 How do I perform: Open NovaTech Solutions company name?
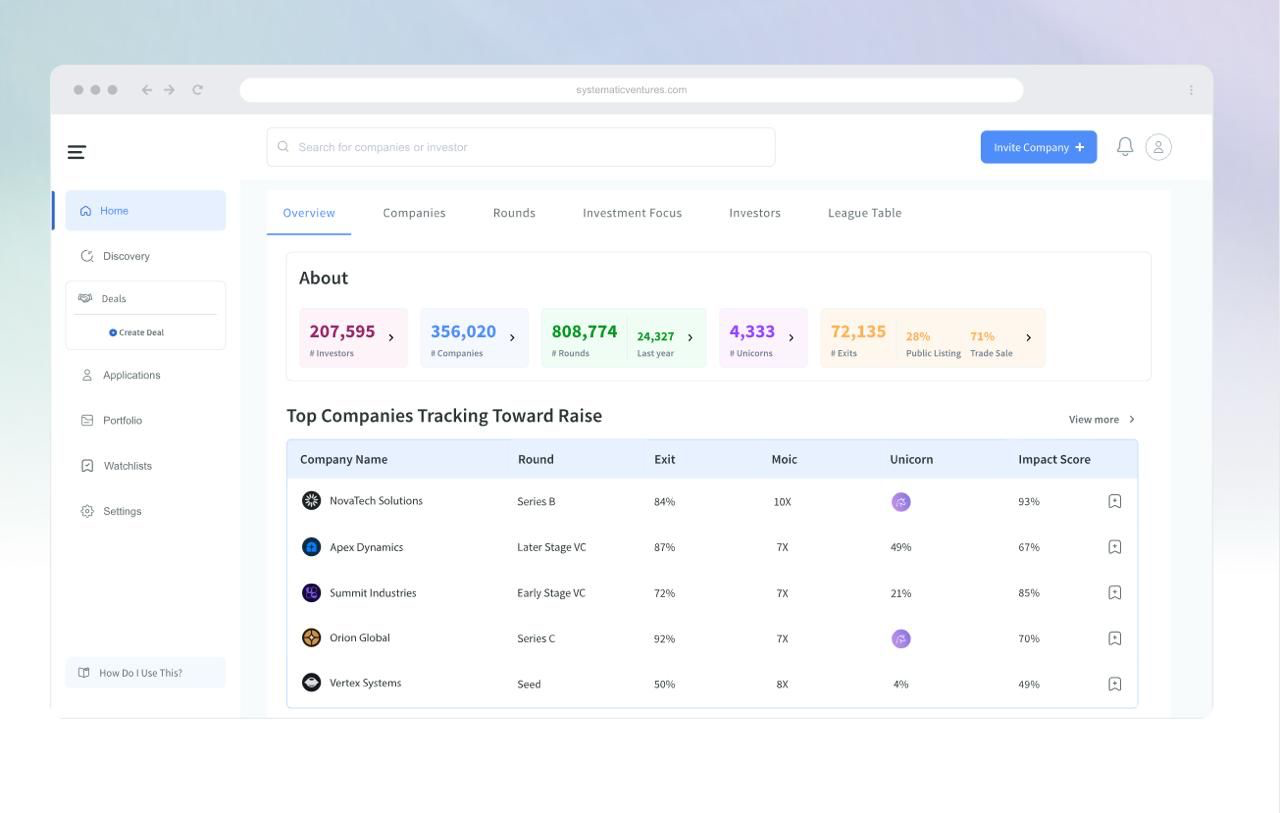376,501
